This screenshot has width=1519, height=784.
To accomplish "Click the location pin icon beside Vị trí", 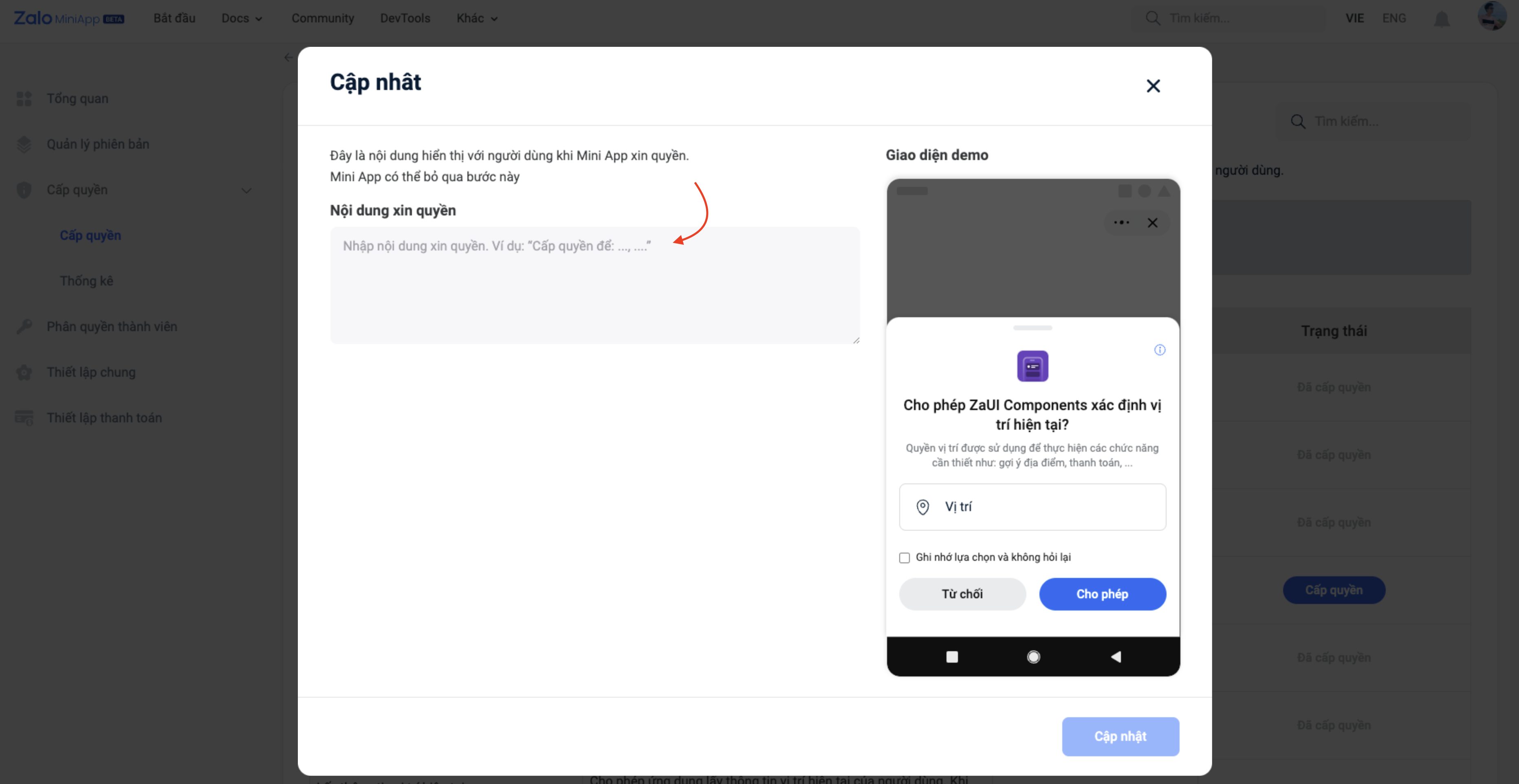I will (x=922, y=507).
